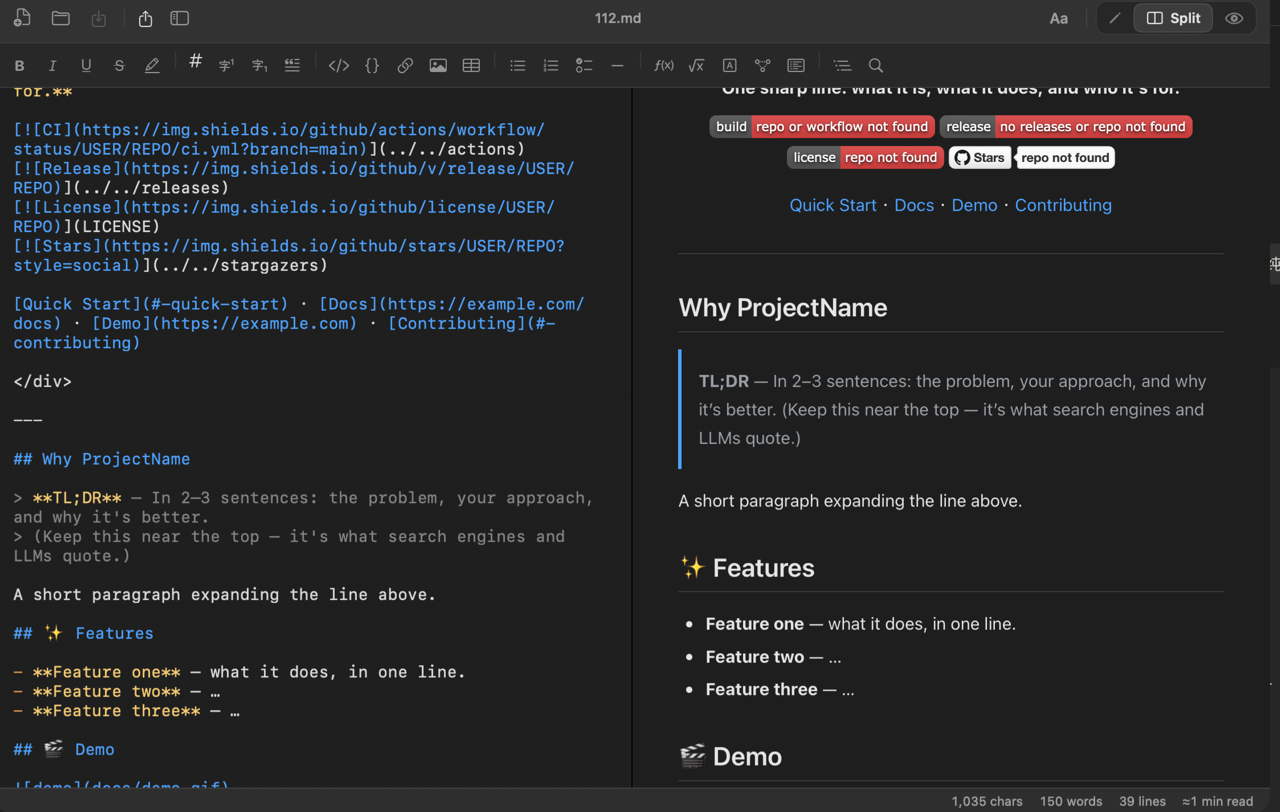Viewport: 1280px width, 812px height.
Task: Insert a table
Action: tap(471, 65)
